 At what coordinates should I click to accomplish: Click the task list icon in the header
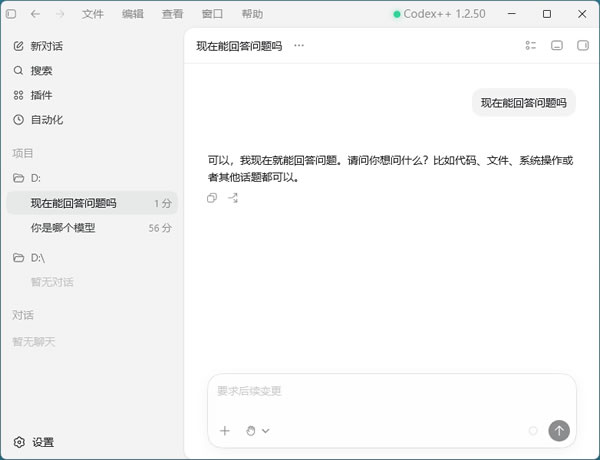531,46
